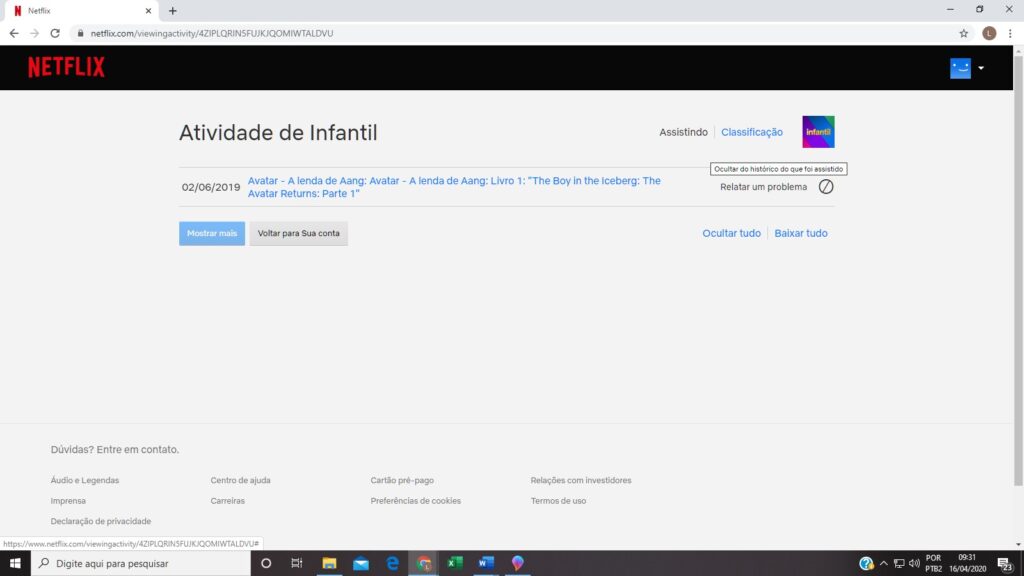
Task: Expand the profile dropdown arrow
Action: pos(981,68)
